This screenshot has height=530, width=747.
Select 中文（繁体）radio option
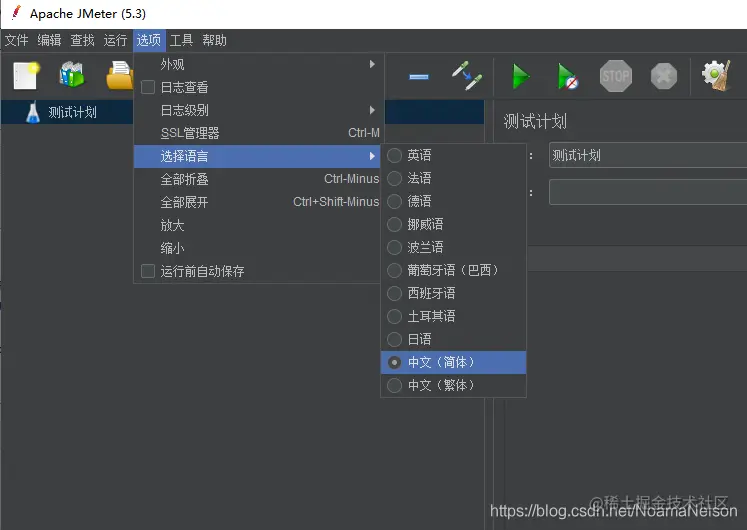454,385
